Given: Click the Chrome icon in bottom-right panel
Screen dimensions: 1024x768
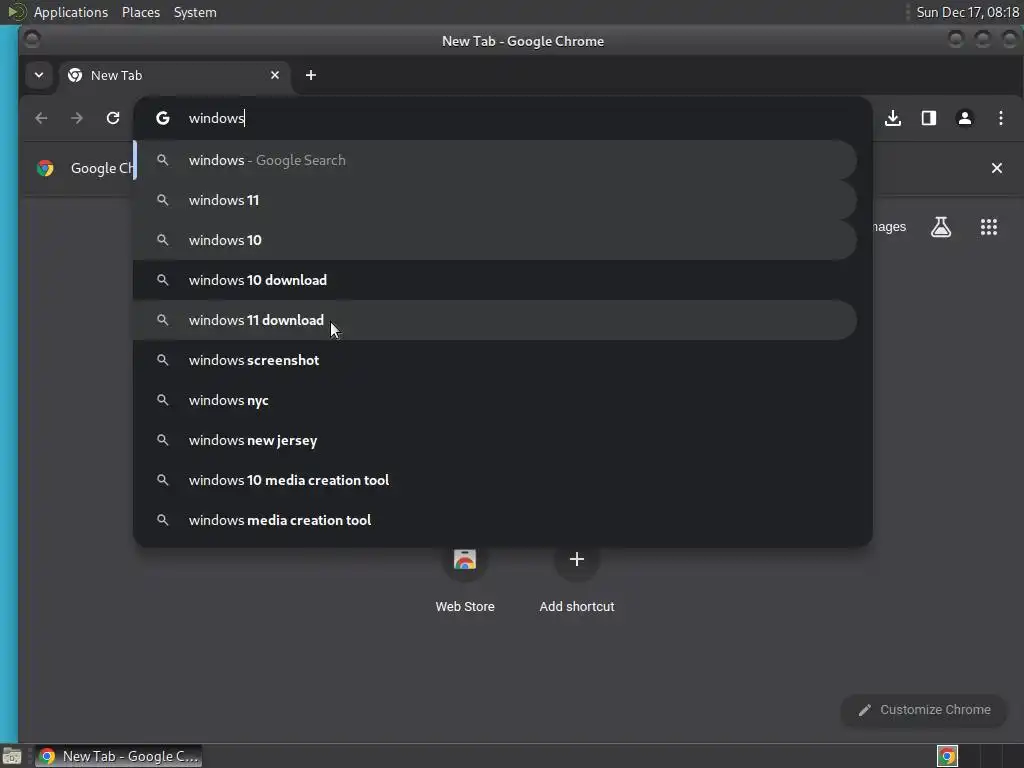Looking at the screenshot, I should pos(947,756).
